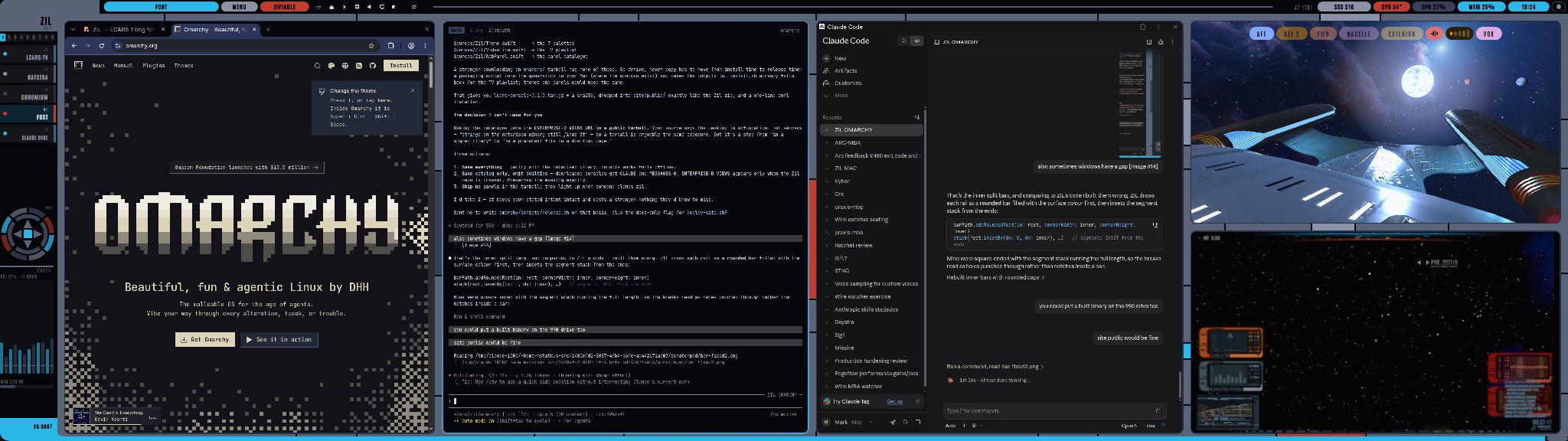Focus the 'Type / for commands' input
Image resolution: width=1568 pixels, height=441 pixels.
point(1054,410)
